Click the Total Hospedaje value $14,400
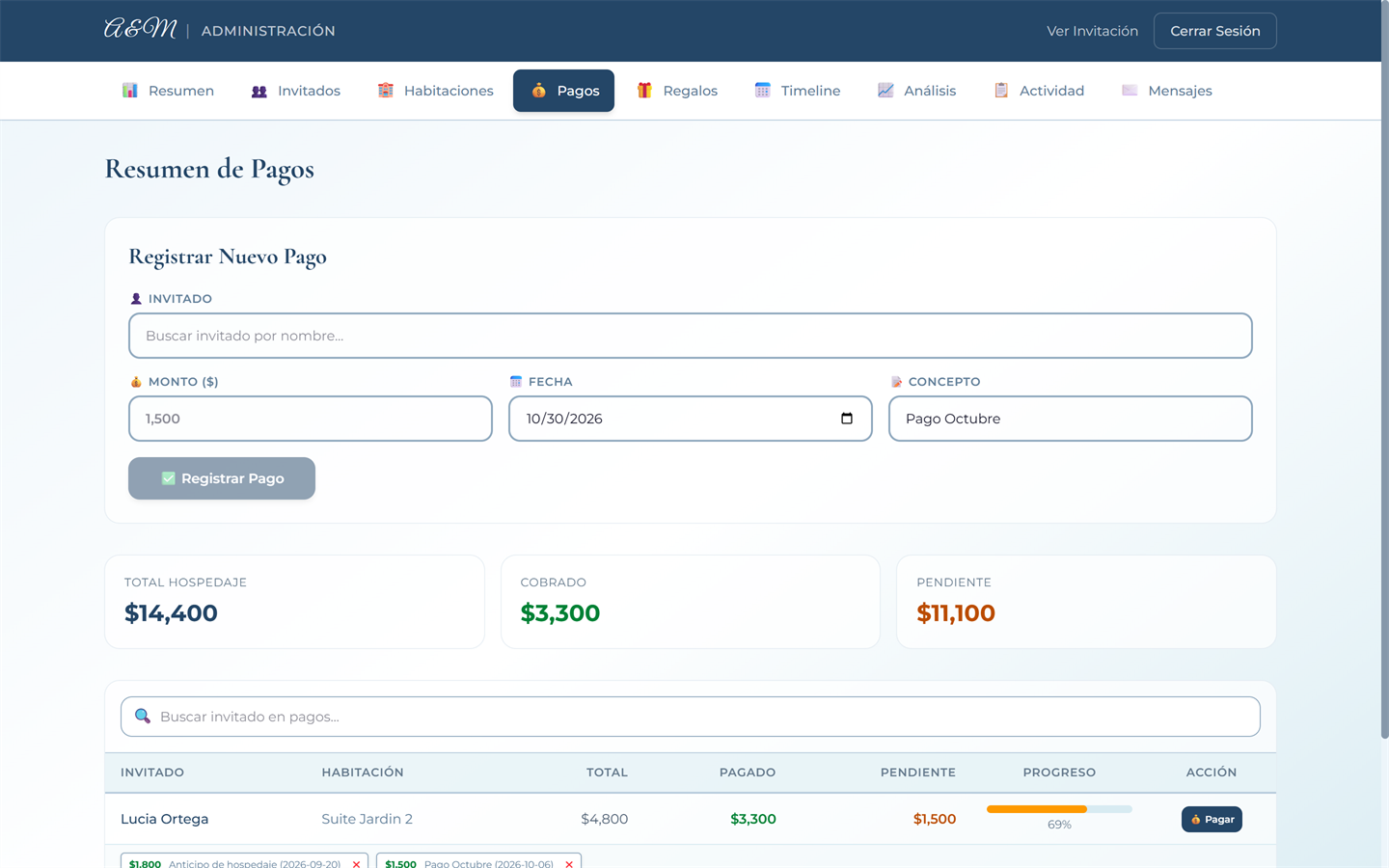The width and height of the screenshot is (1389, 868). (x=171, y=612)
